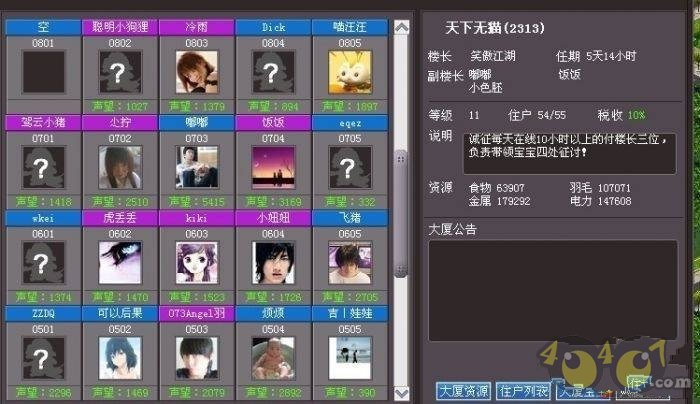
Task: Open the 住户列表 button
Action: pyautogui.click(x=523, y=391)
